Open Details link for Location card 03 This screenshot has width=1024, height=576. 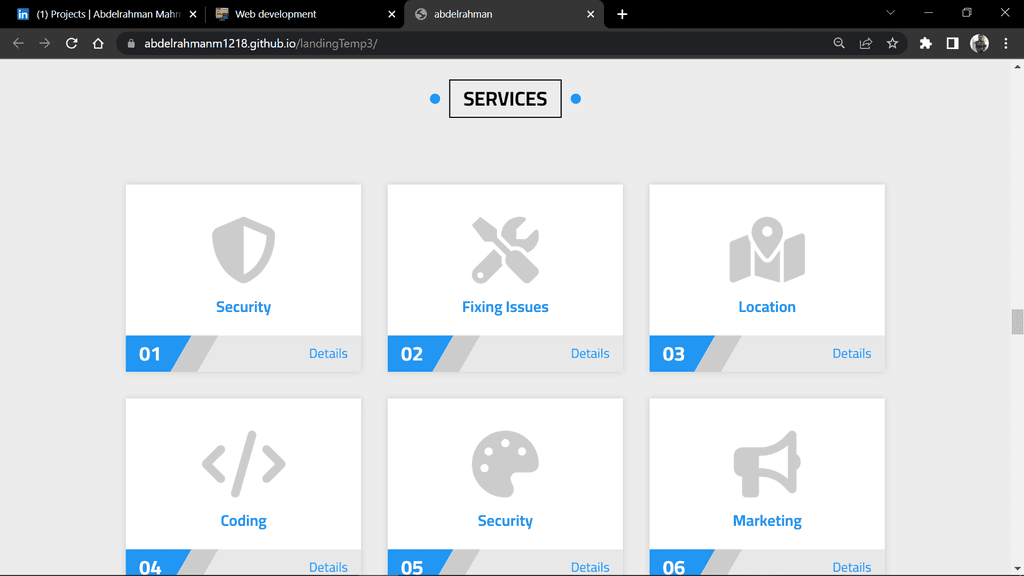[x=852, y=353]
